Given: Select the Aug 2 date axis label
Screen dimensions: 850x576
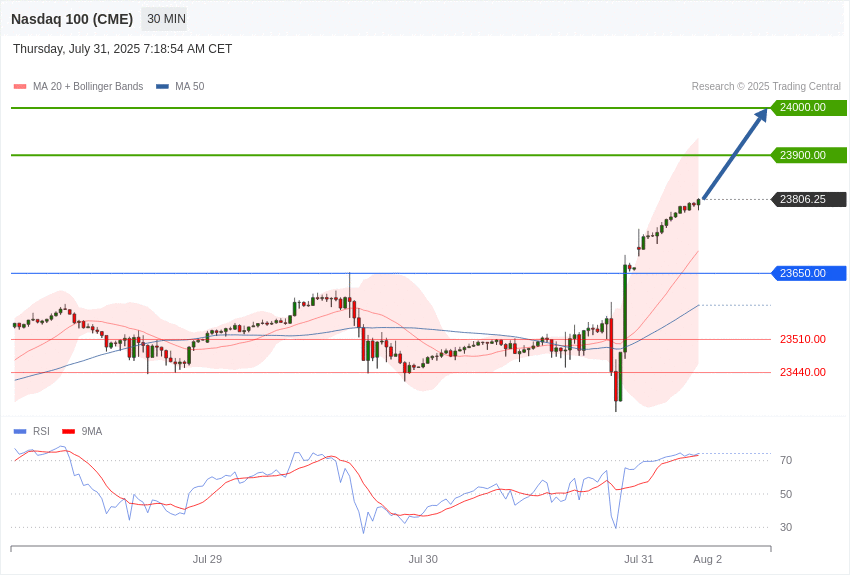Looking at the screenshot, I should click(x=707, y=559).
